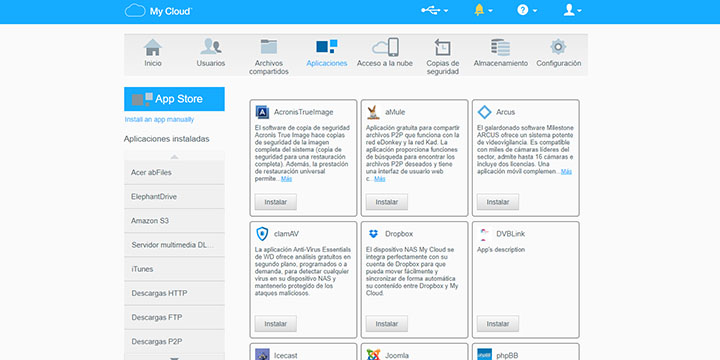The height and width of the screenshot is (360, 720).
Task: Click the Aplicaciones instaladas heading
Action: [167, 139]
